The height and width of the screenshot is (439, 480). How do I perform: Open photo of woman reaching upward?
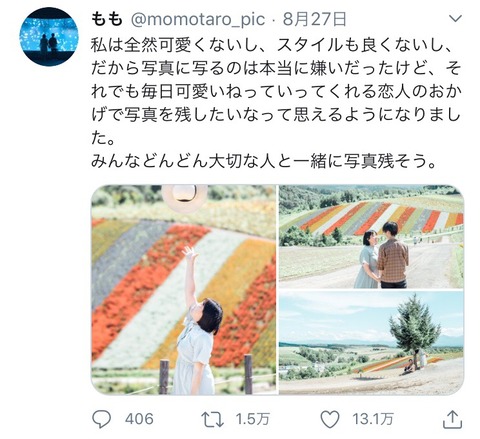(184, 290)
